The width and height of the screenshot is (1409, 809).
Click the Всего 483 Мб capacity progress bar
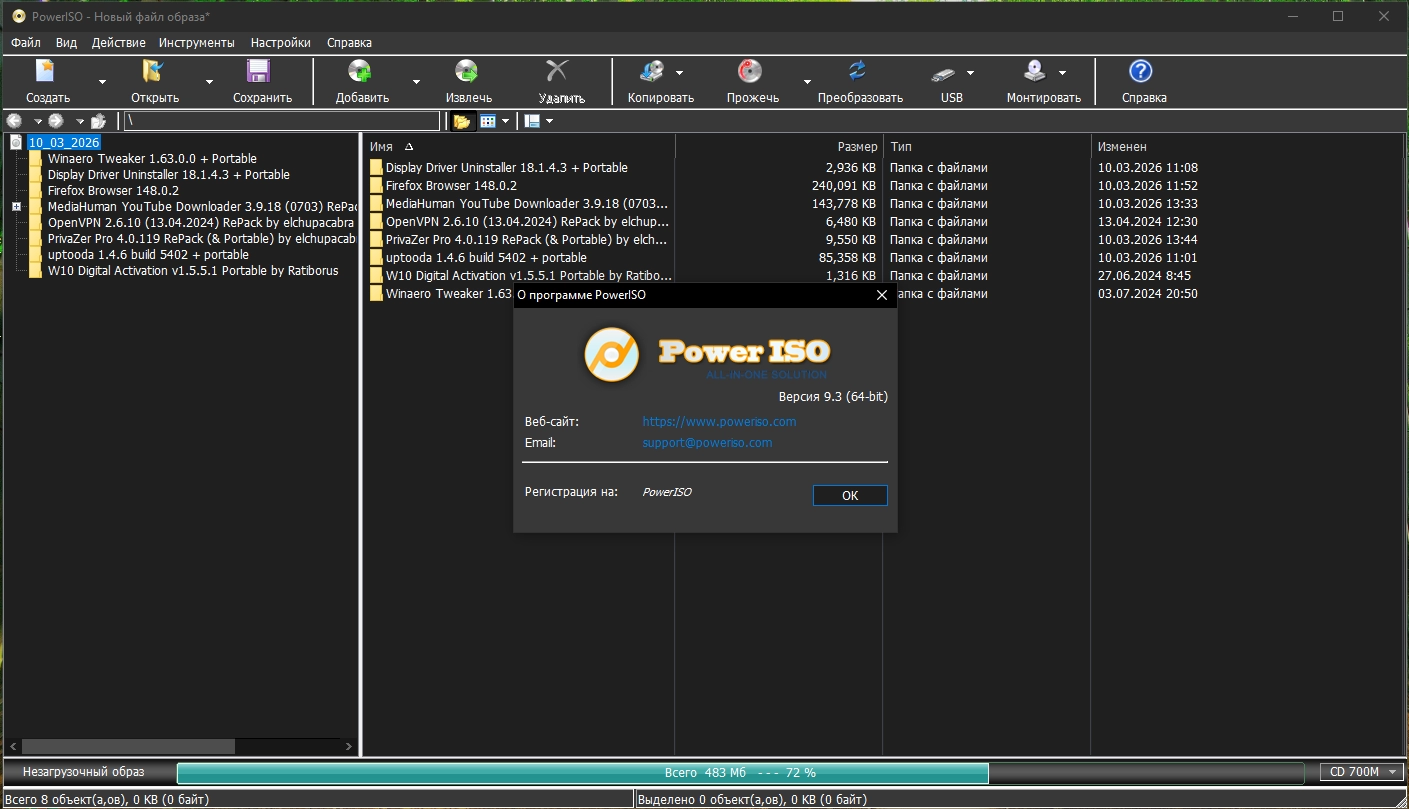(x=740, y=773)
